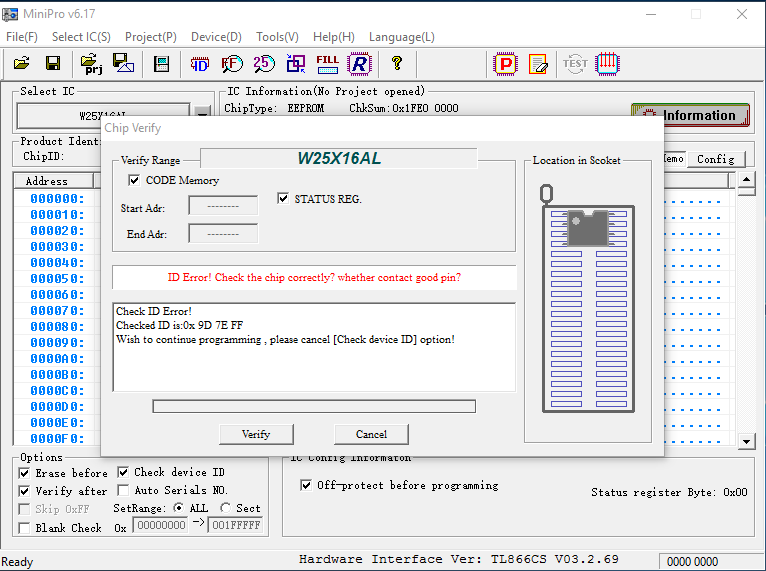Cancel the Chip Verify dialog

[x=371, y=434]
